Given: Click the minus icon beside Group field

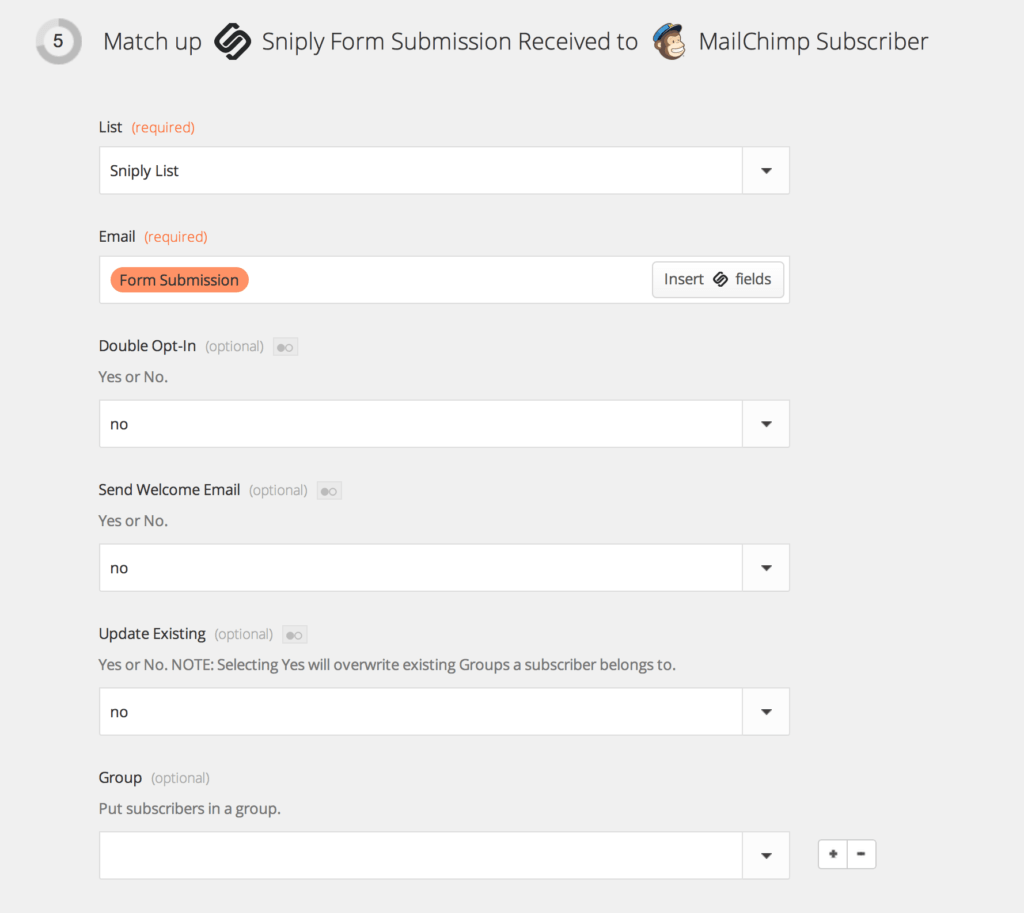Looking at the screenshot, I should pos(861,855).
